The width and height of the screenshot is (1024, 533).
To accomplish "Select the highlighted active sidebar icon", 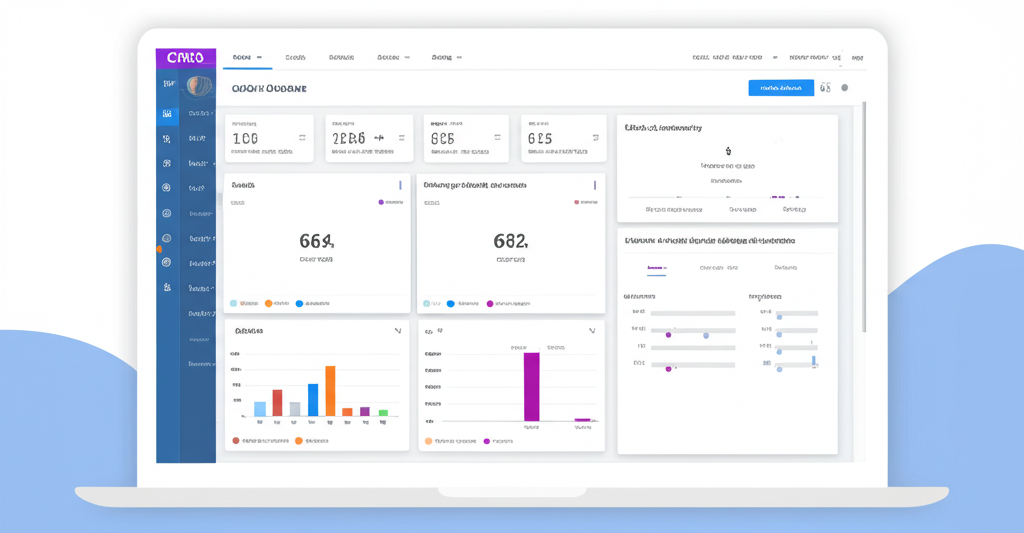I will pyautogui.click(x=167, y=114).
